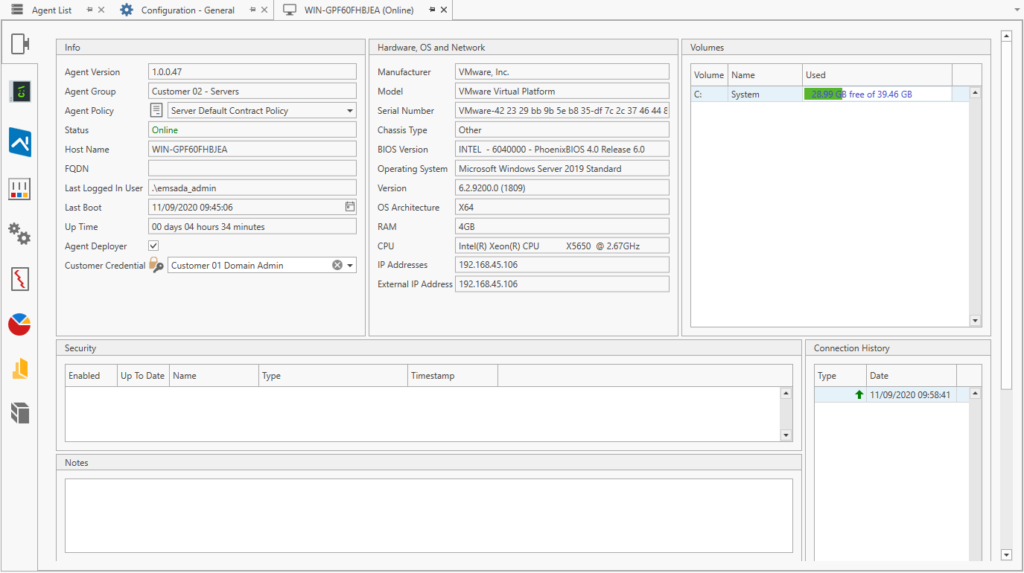This screenshot has width=1024, height=573.
Task: Sort Volumes by Name column
Action: point(765,75)
